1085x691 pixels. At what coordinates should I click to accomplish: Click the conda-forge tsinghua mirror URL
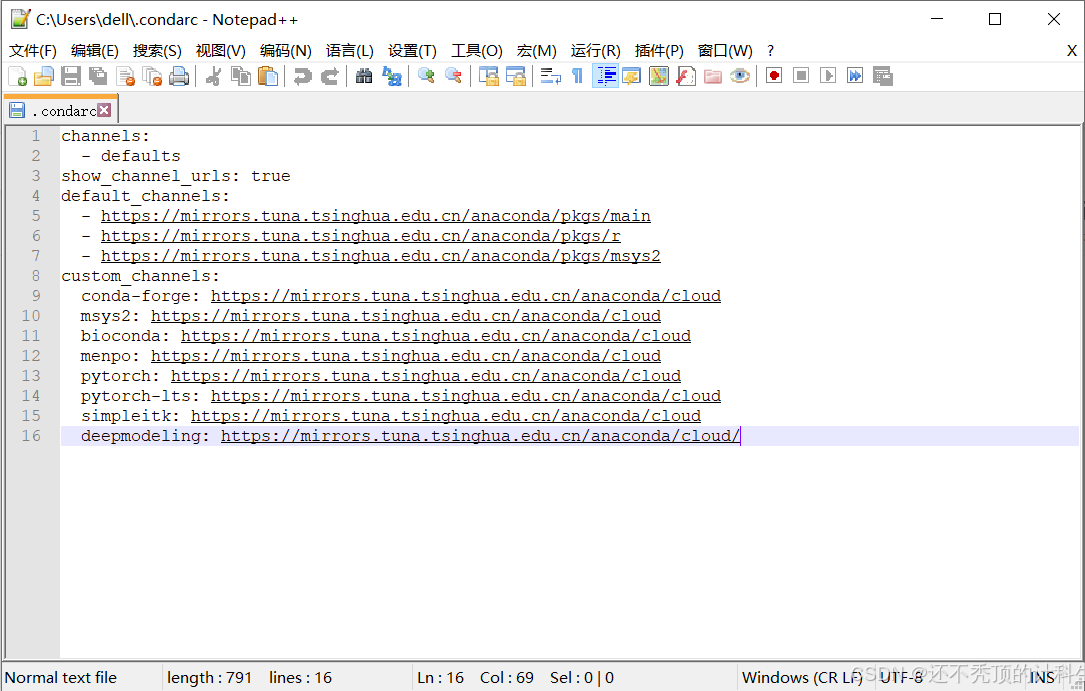[465, 296]
